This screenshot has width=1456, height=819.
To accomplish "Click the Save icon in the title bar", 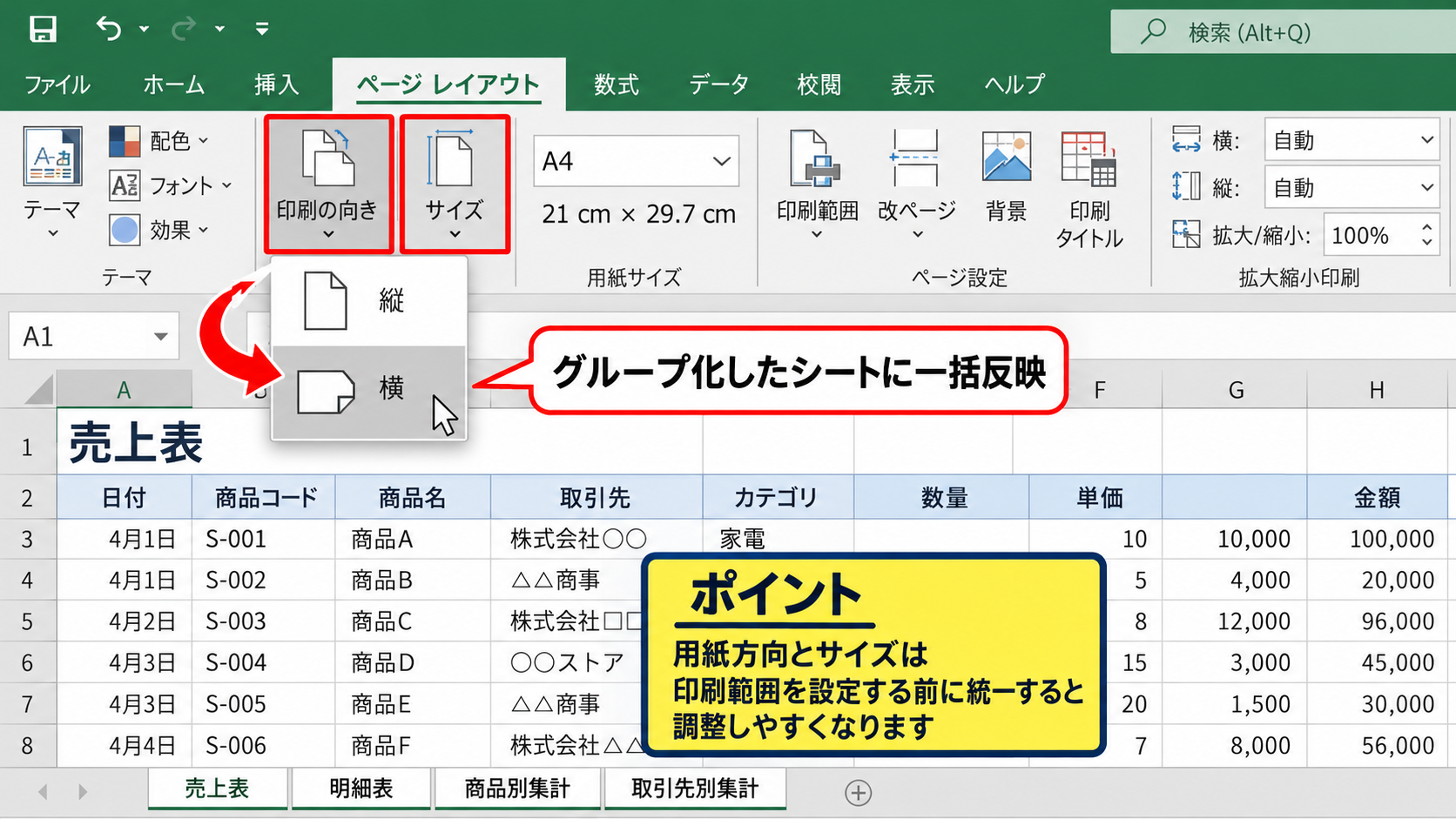I will 43,29.
